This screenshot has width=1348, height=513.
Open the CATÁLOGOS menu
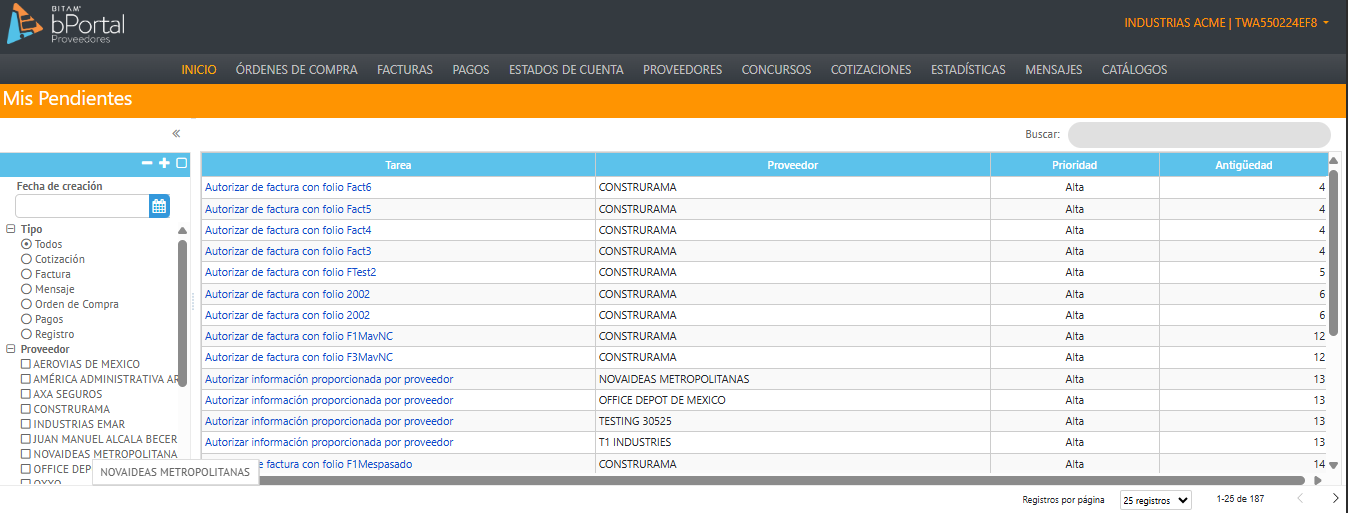pos(1134,70)
